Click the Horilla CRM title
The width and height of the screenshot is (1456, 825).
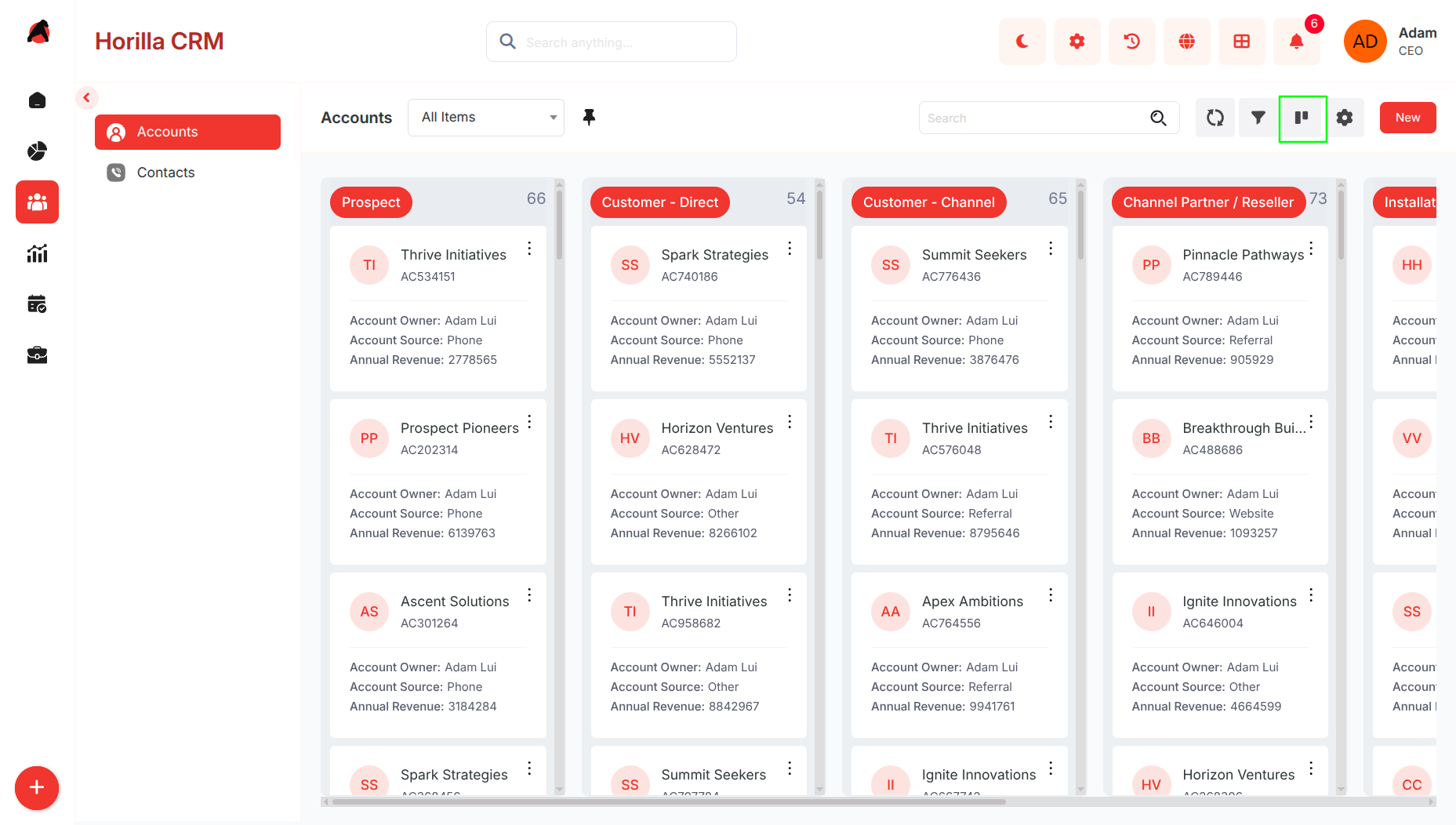(x=159, y=42)
